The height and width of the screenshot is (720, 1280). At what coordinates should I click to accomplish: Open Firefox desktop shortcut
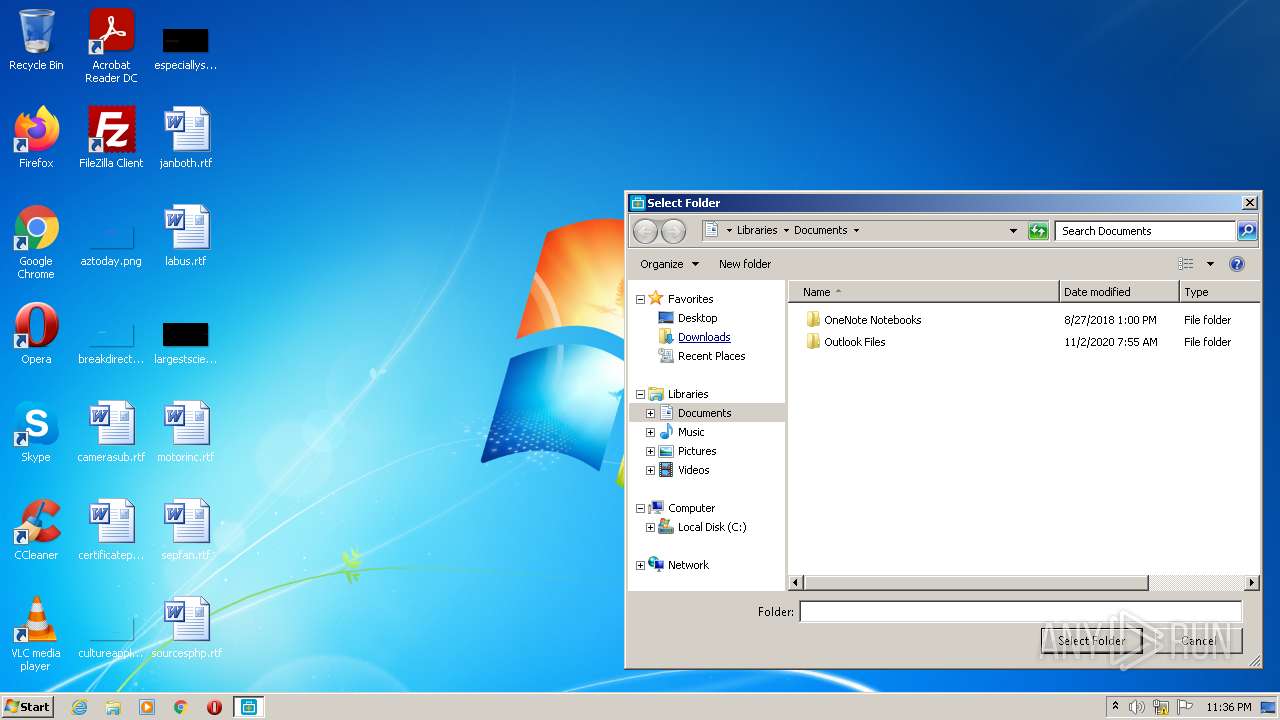pyautogui.click(x=36, y=138)
